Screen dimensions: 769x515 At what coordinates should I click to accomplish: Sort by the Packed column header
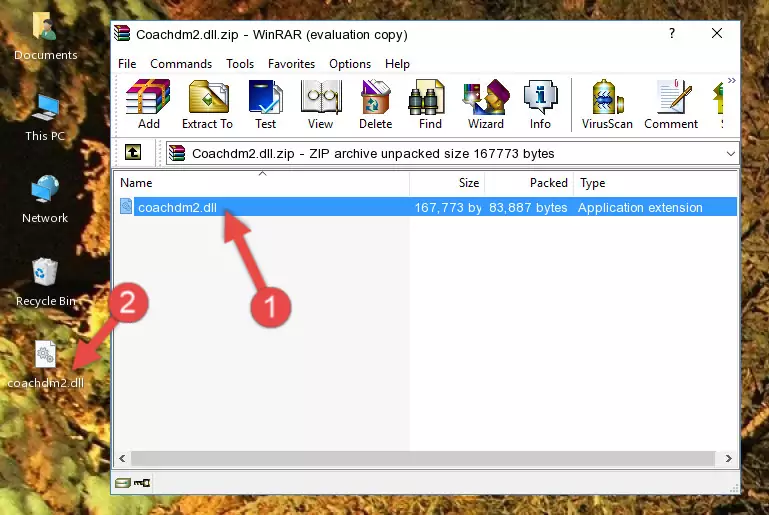529,183
